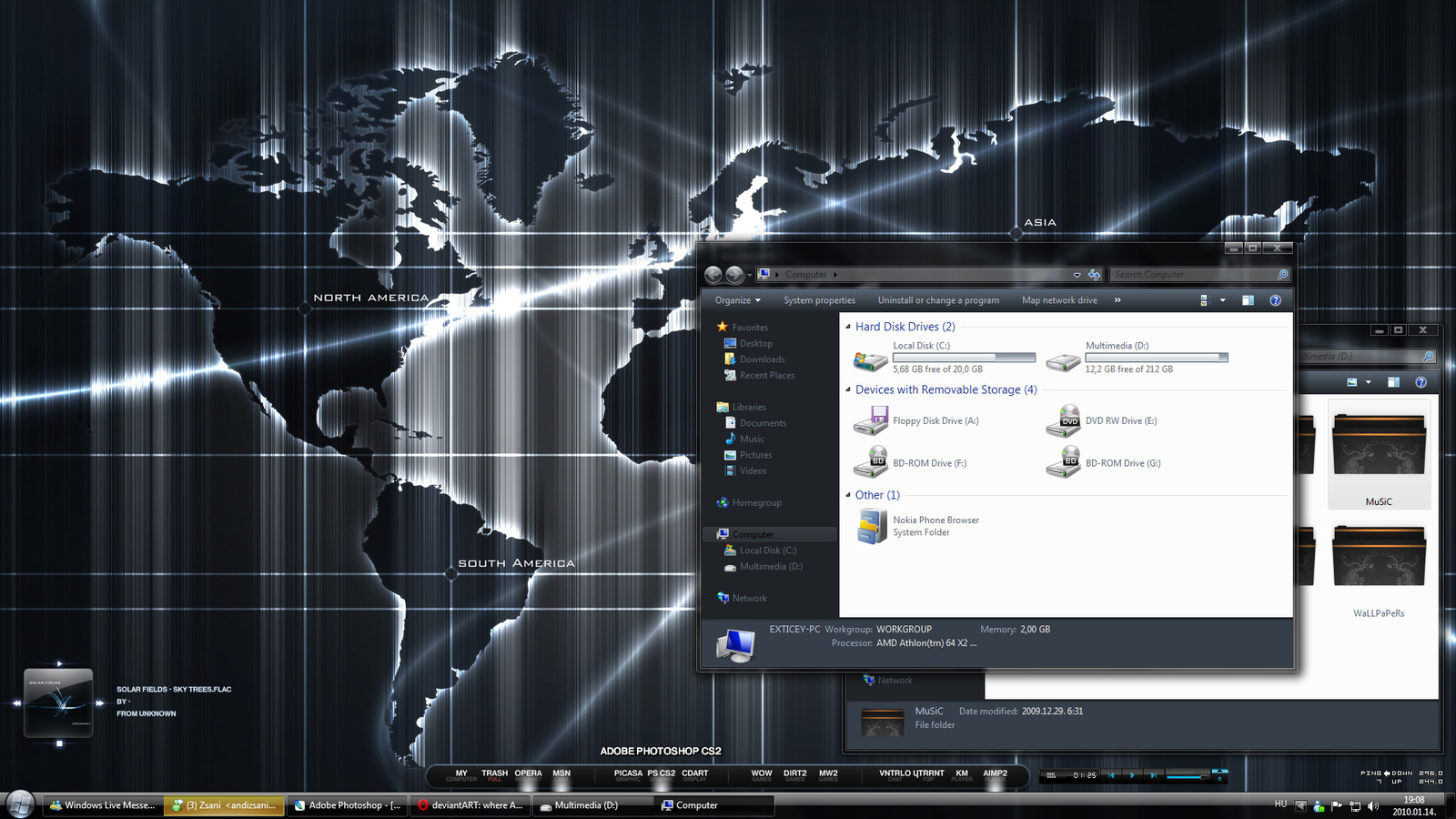Show more toolbar commands via double chevron
1456x819 pixels.
1117,300
